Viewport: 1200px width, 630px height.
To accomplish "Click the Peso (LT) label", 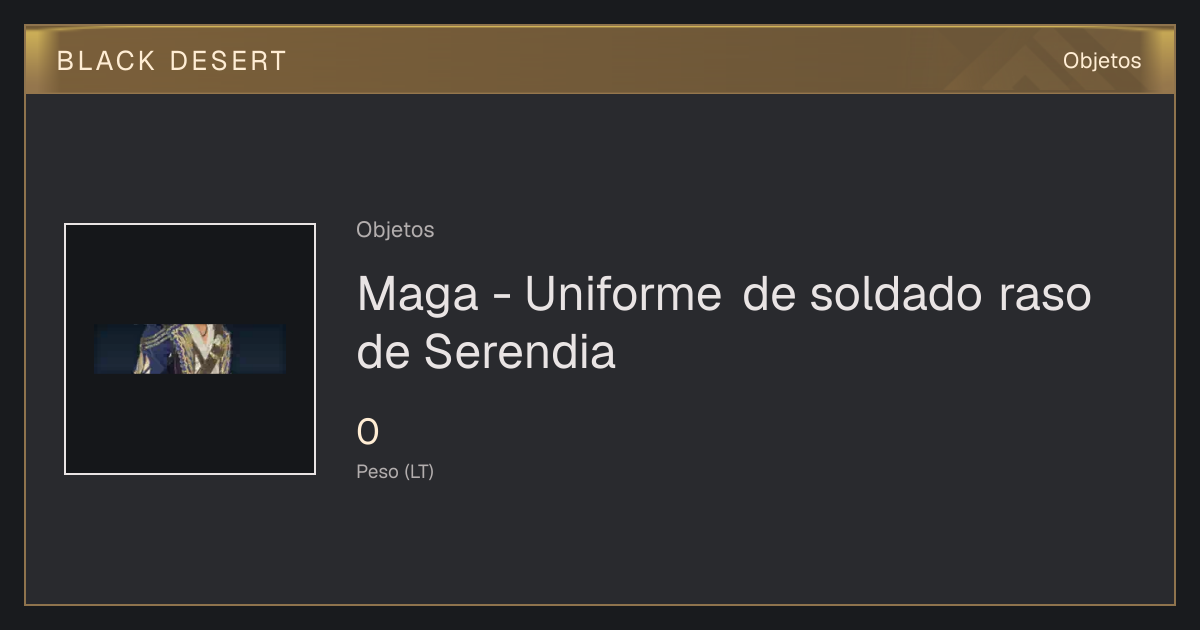I will click(395, 472).
